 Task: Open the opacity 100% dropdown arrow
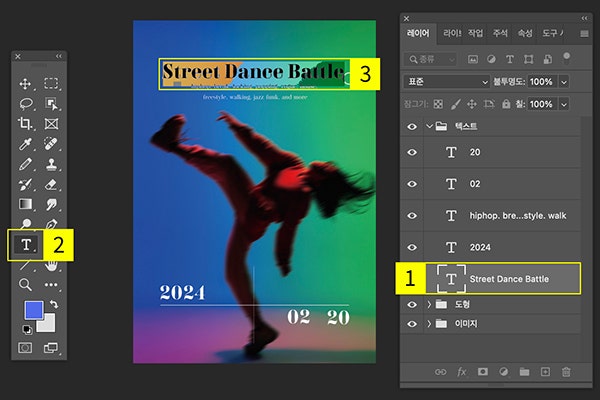564,82
